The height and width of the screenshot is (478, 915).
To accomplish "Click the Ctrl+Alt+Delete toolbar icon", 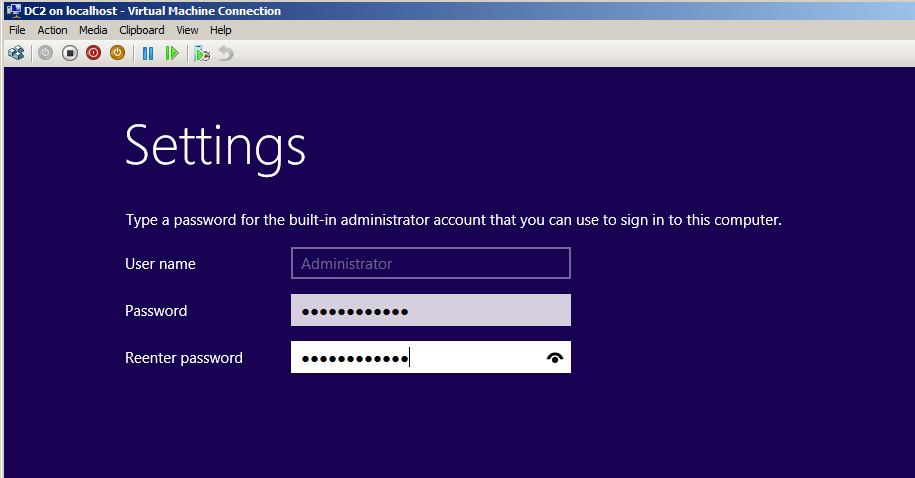I will coord(15,53).
